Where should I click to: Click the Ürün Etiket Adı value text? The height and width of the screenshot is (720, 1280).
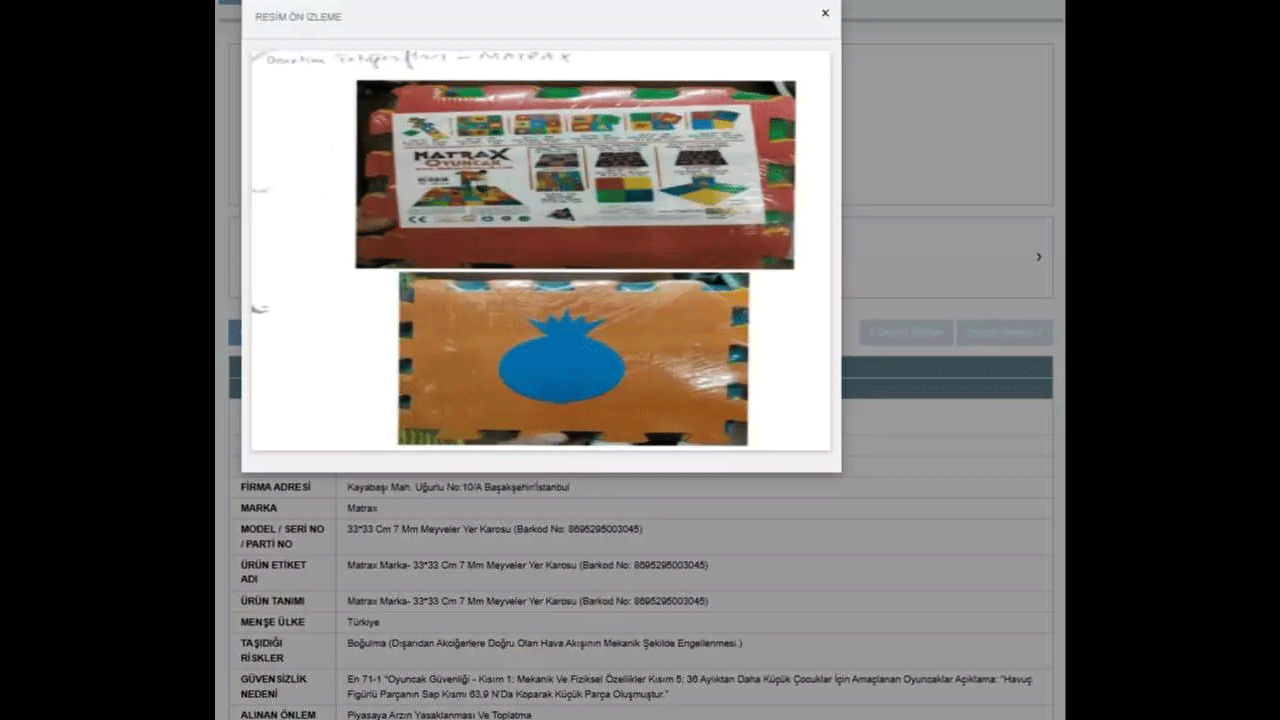[x=527, y=565]
